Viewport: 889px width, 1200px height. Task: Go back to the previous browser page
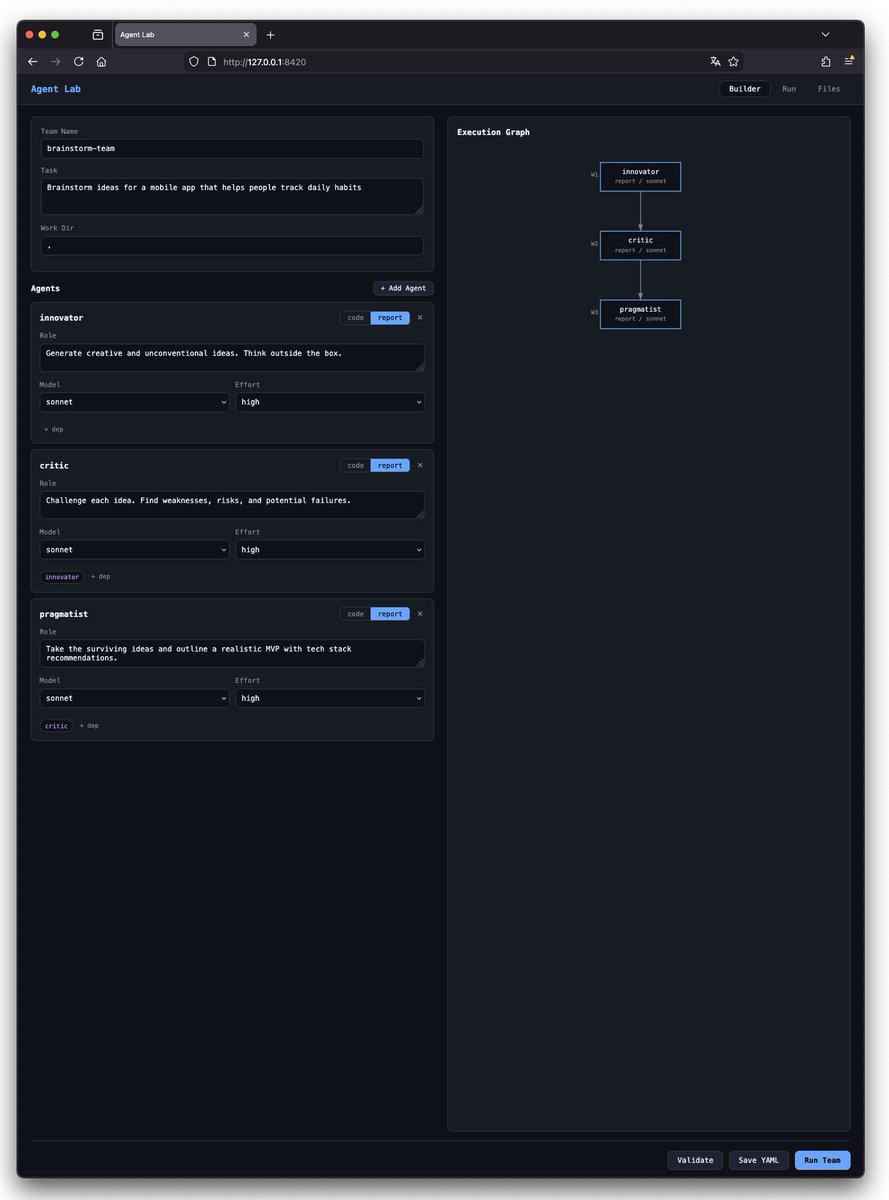pyautogui.click(x=33, y=61)
